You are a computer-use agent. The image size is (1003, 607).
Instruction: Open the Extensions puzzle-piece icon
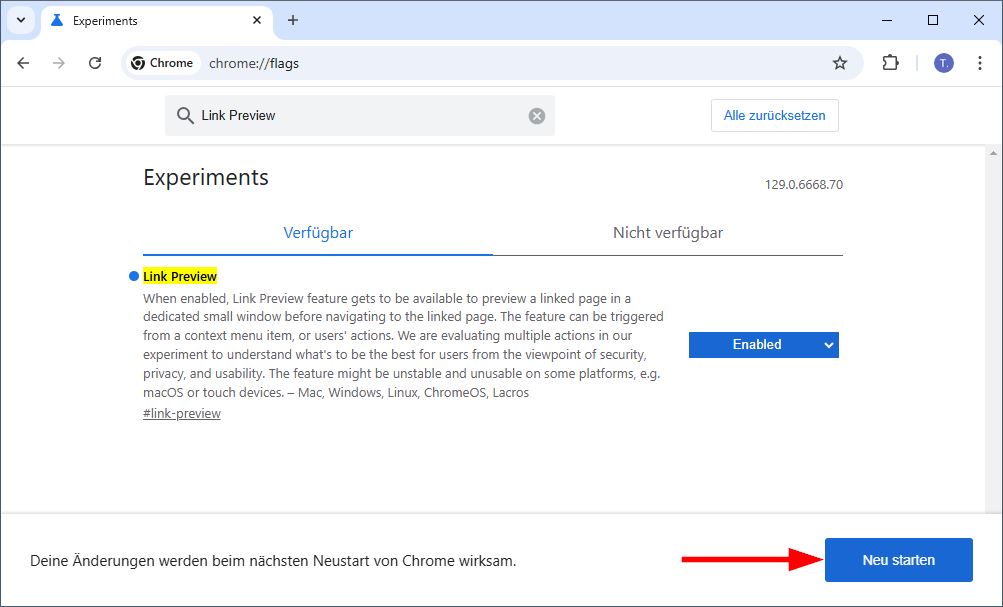point(889,62)
